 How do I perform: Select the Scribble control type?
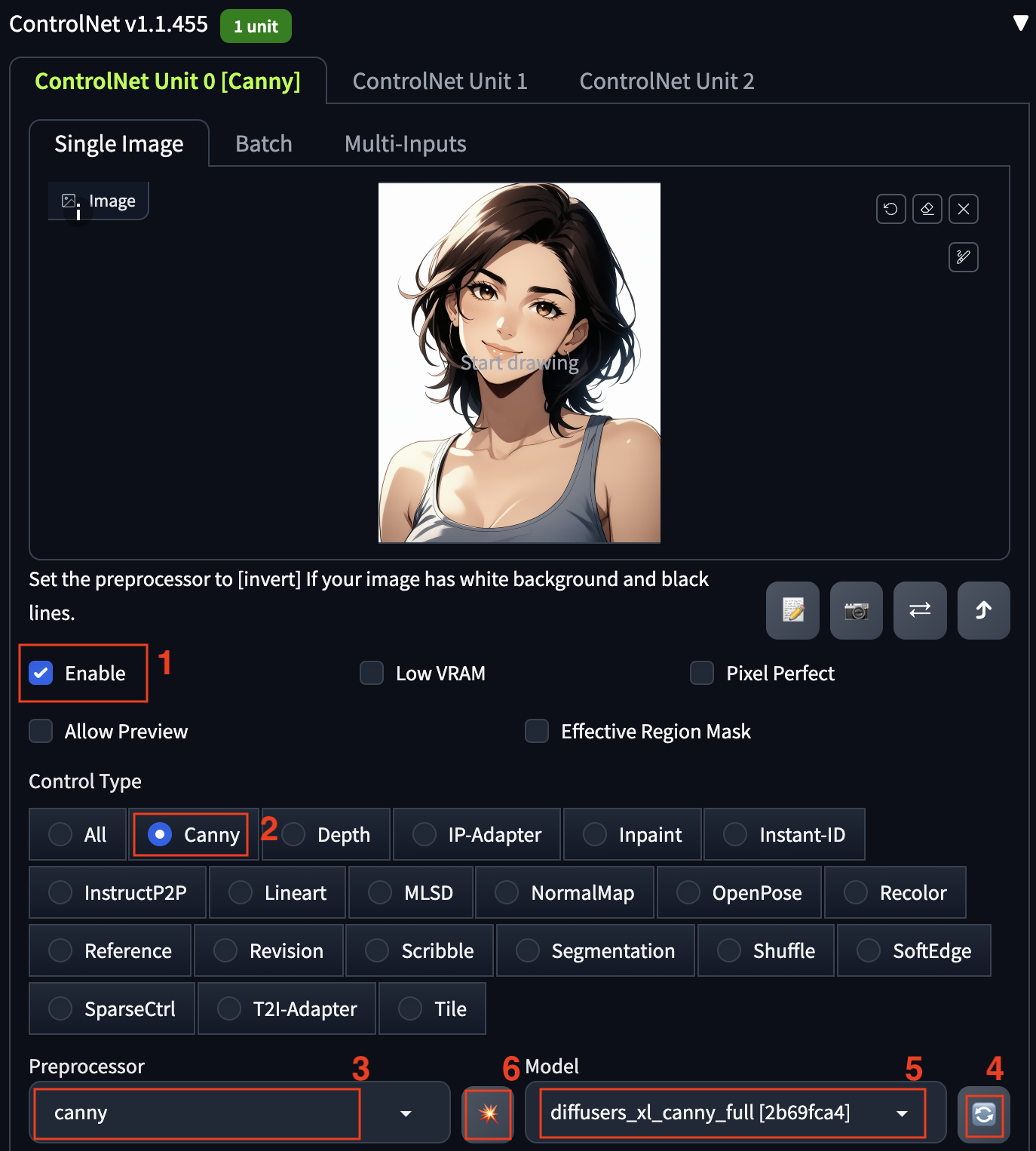click(x=420, y=950)
